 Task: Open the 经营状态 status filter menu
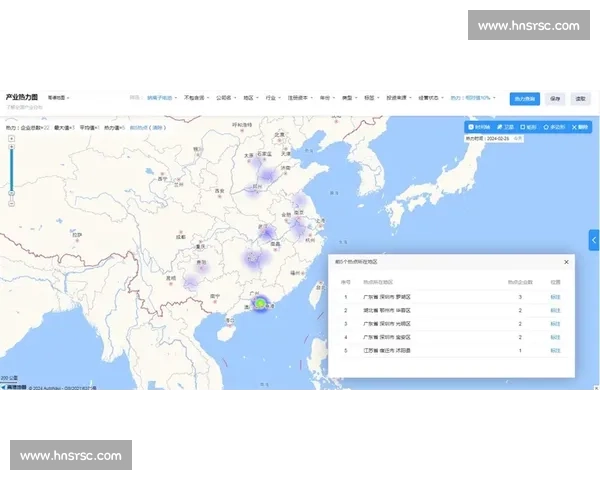[x=431, y=98]
